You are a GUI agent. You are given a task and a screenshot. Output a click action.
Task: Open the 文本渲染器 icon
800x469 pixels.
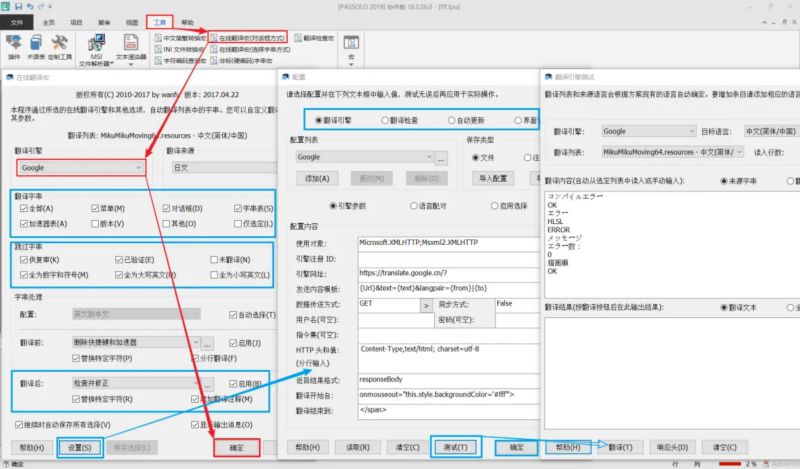click(x=131, y=45)
